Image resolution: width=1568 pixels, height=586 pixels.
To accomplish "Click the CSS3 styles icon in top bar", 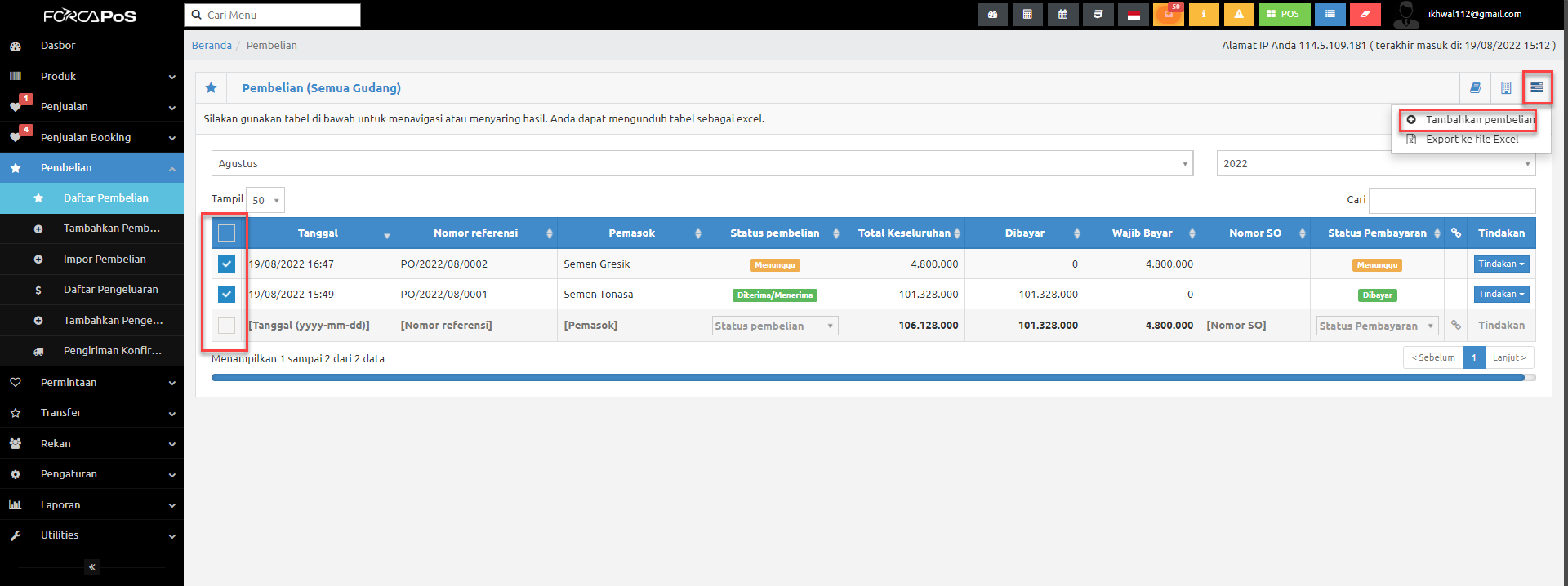I will tap(1098, 15).
